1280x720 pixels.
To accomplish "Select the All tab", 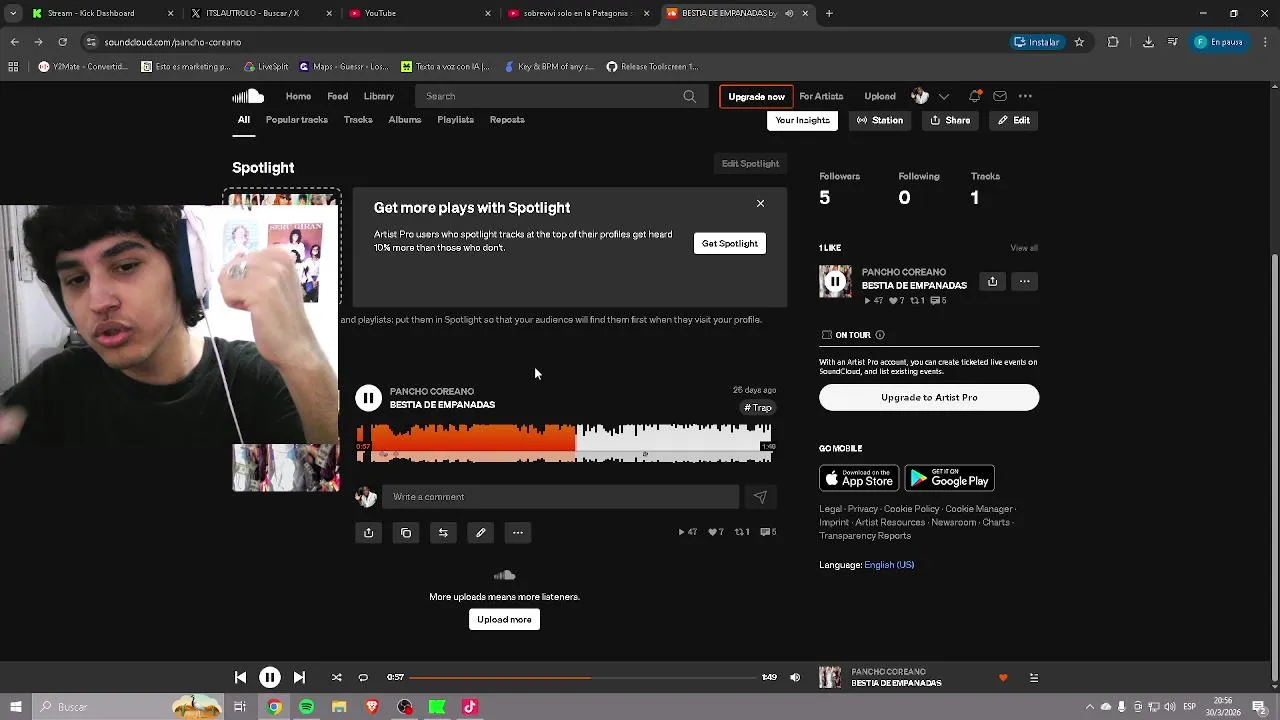I will point(244,120).
